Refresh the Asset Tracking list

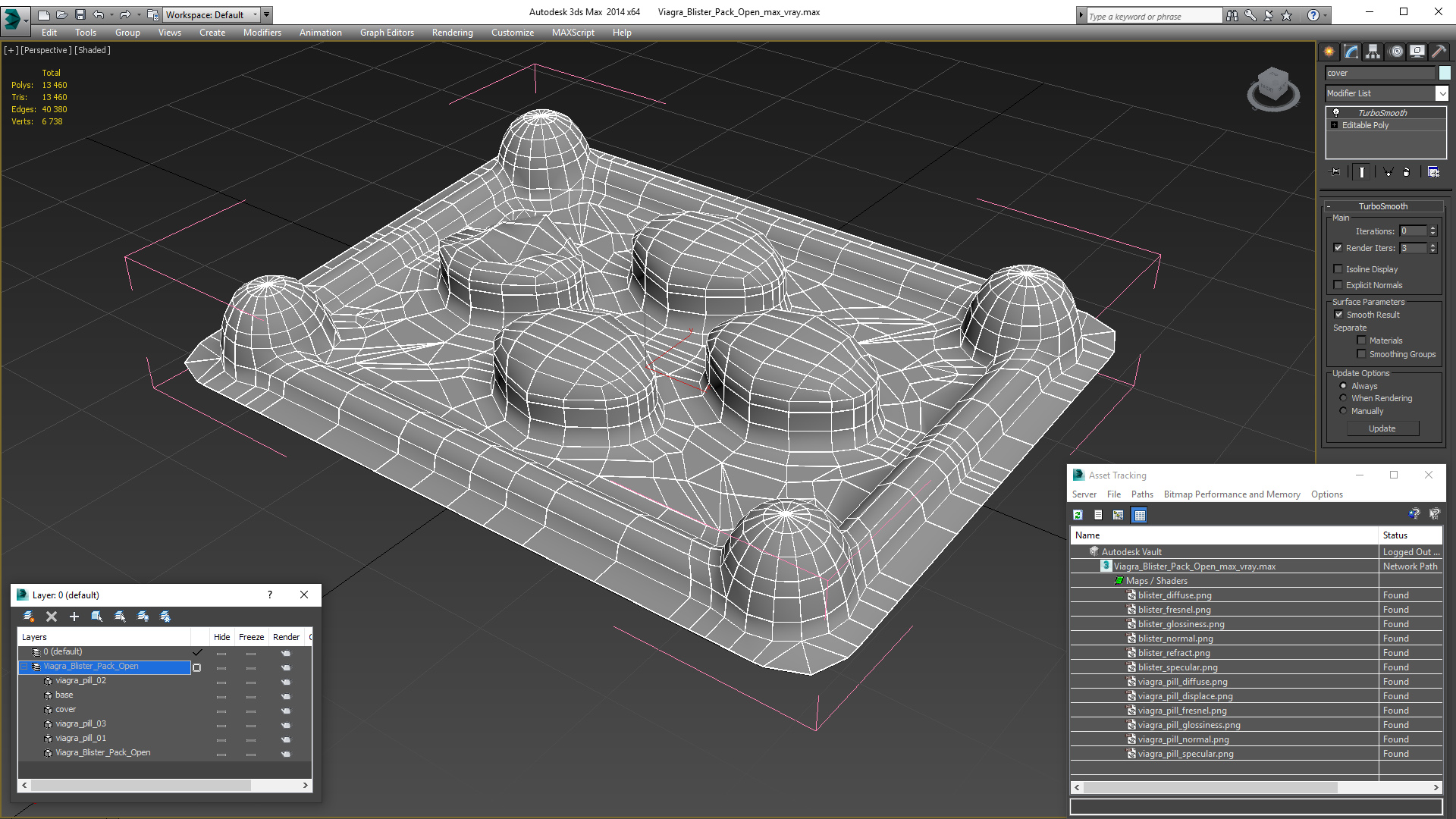tap(1078, 515)
